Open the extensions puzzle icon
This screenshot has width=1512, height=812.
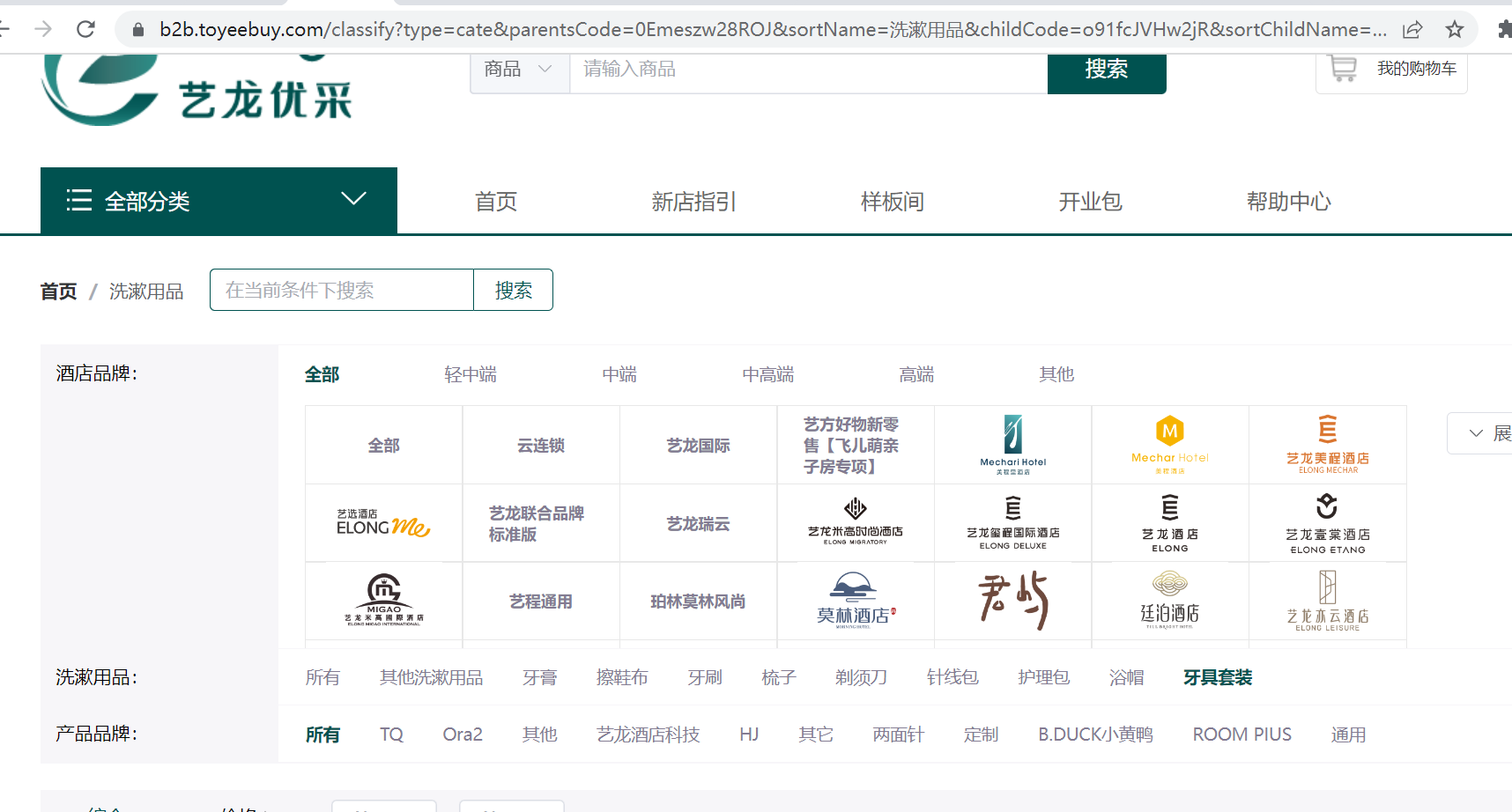click(1504, 29)
